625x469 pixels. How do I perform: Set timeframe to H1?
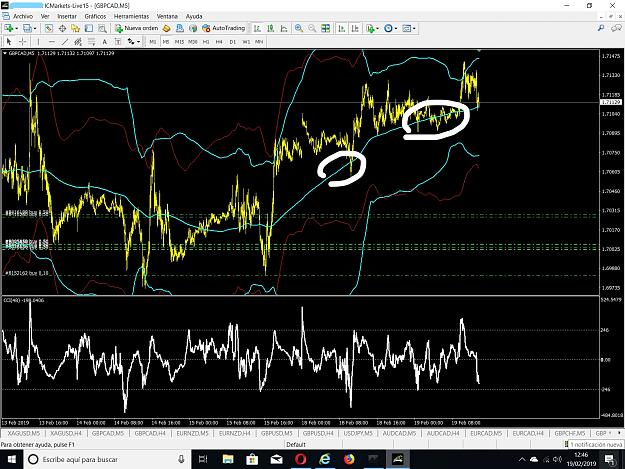click(206, 41)
